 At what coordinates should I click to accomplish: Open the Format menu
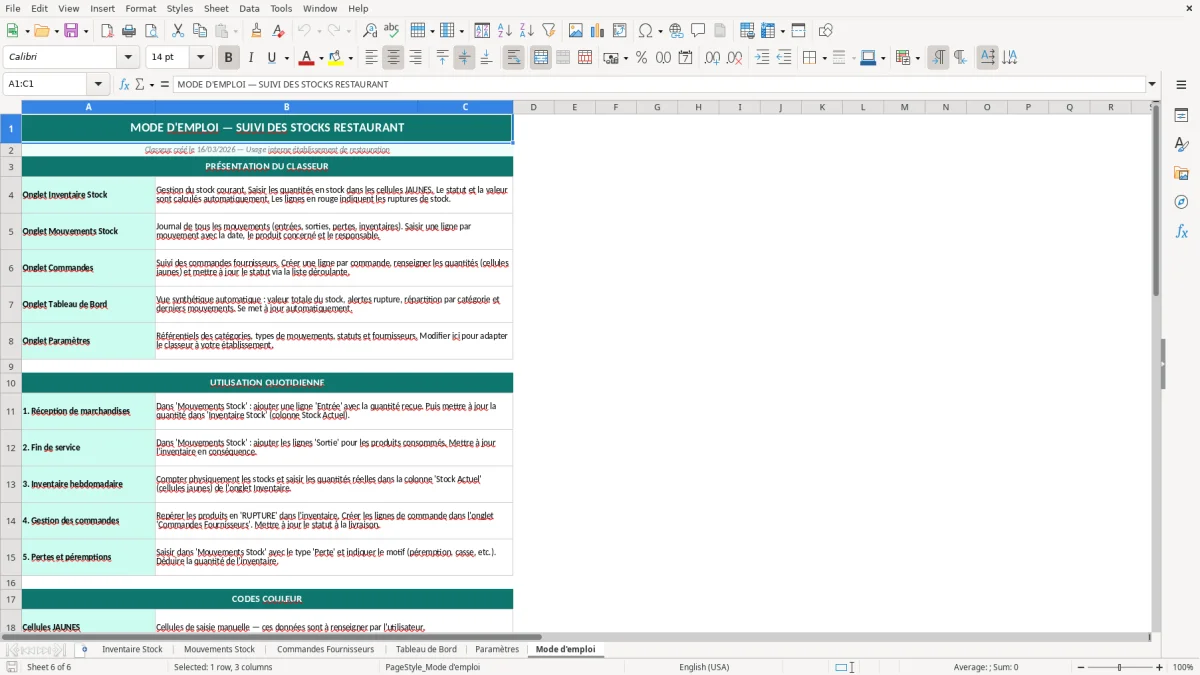click(141, 8)
